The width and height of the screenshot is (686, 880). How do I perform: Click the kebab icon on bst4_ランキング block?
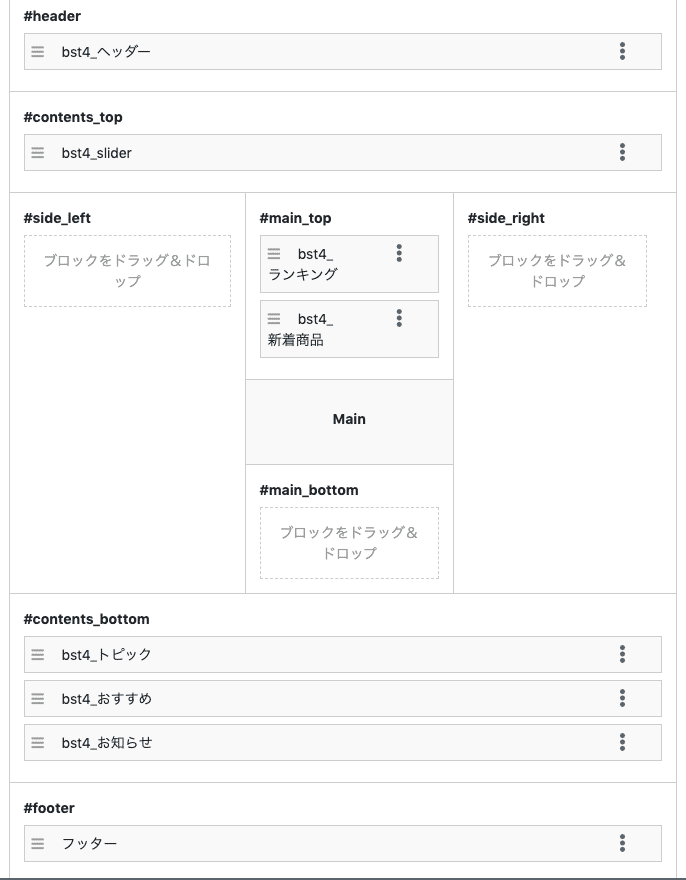pos(400,253)
